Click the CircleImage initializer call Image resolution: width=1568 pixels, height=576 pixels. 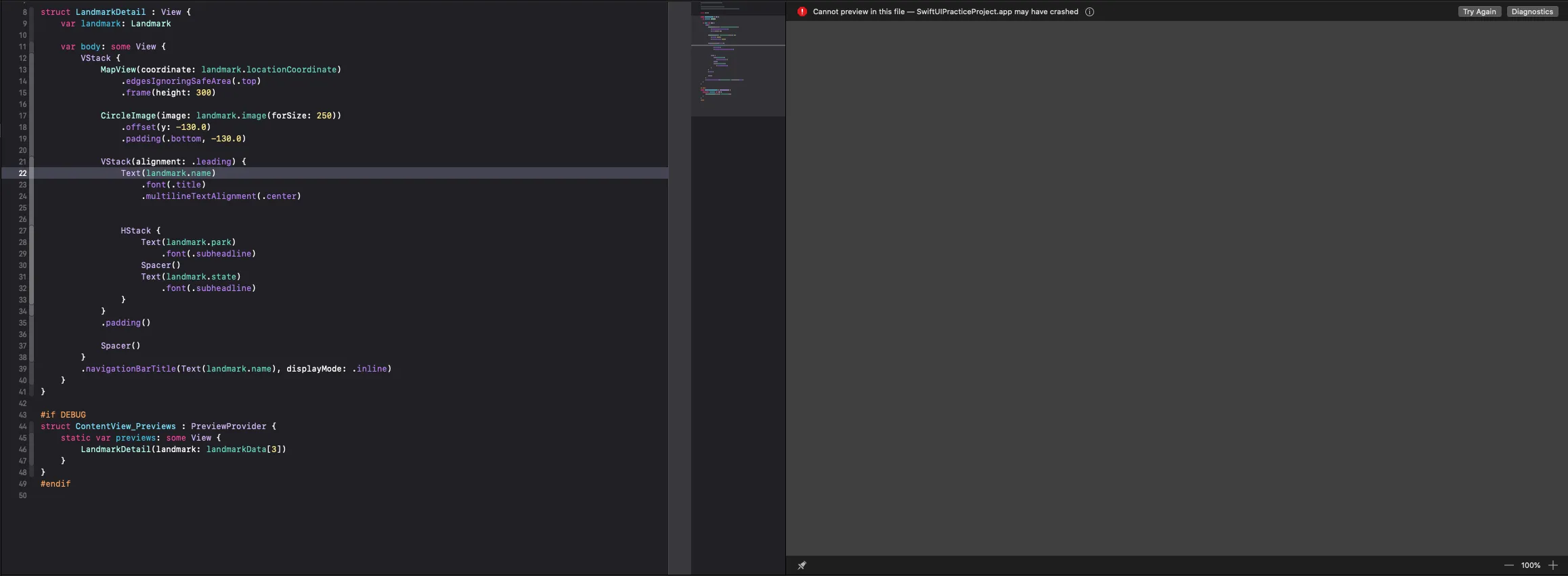click(x=221, y=116)
